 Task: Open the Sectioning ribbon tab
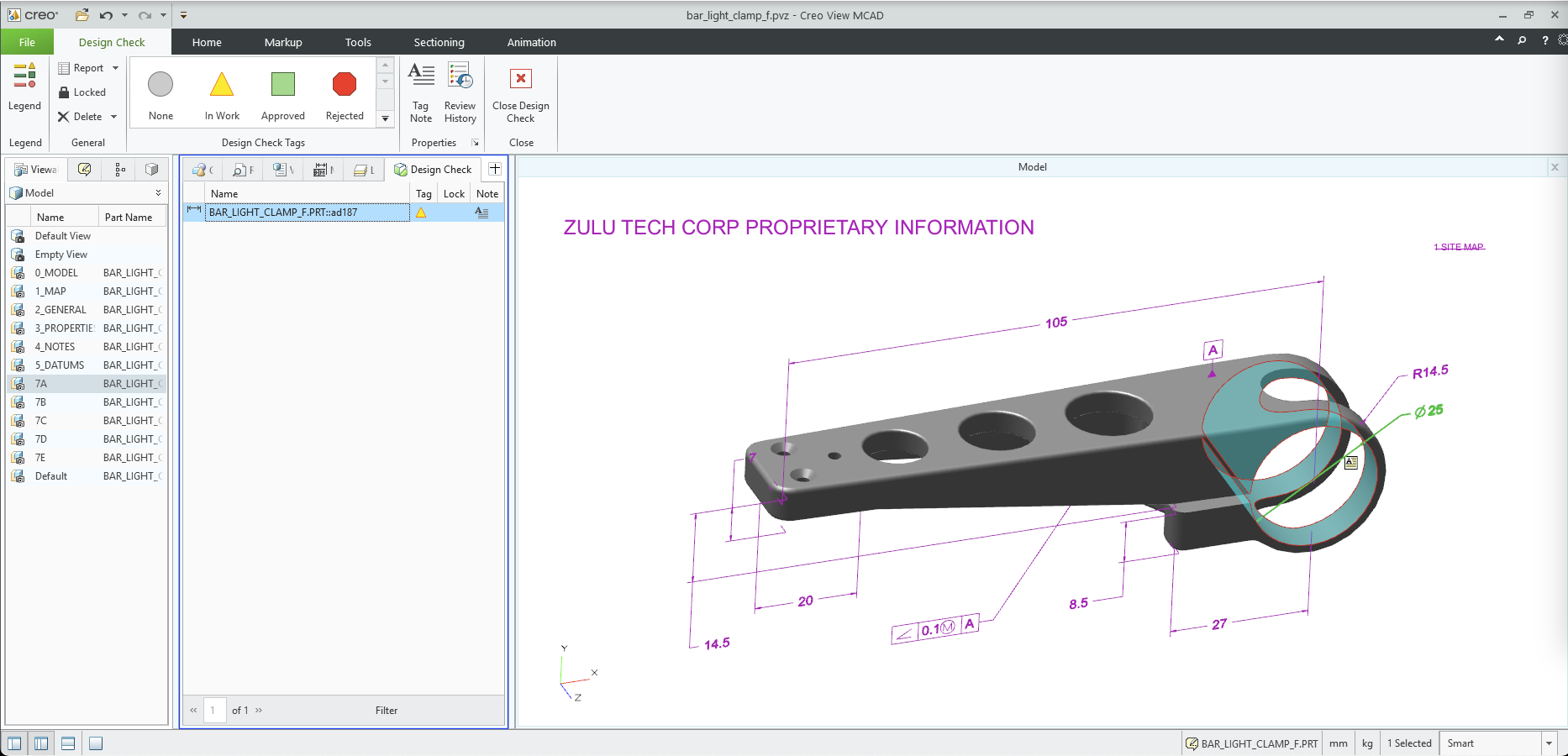coord(439,42)
